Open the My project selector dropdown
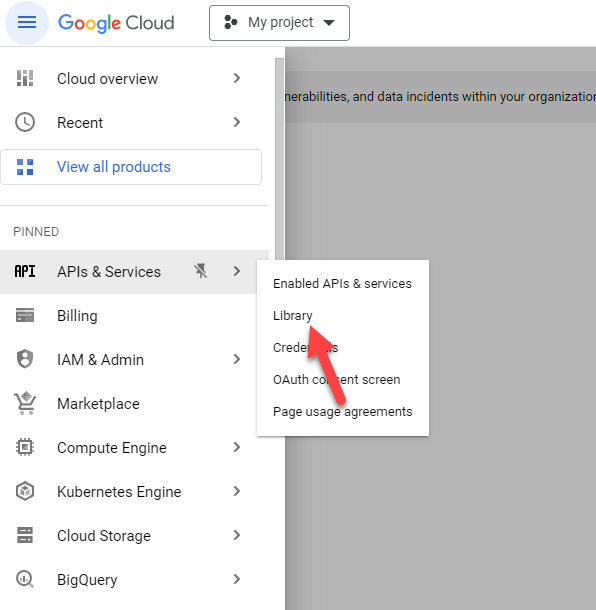 point(279,23)
